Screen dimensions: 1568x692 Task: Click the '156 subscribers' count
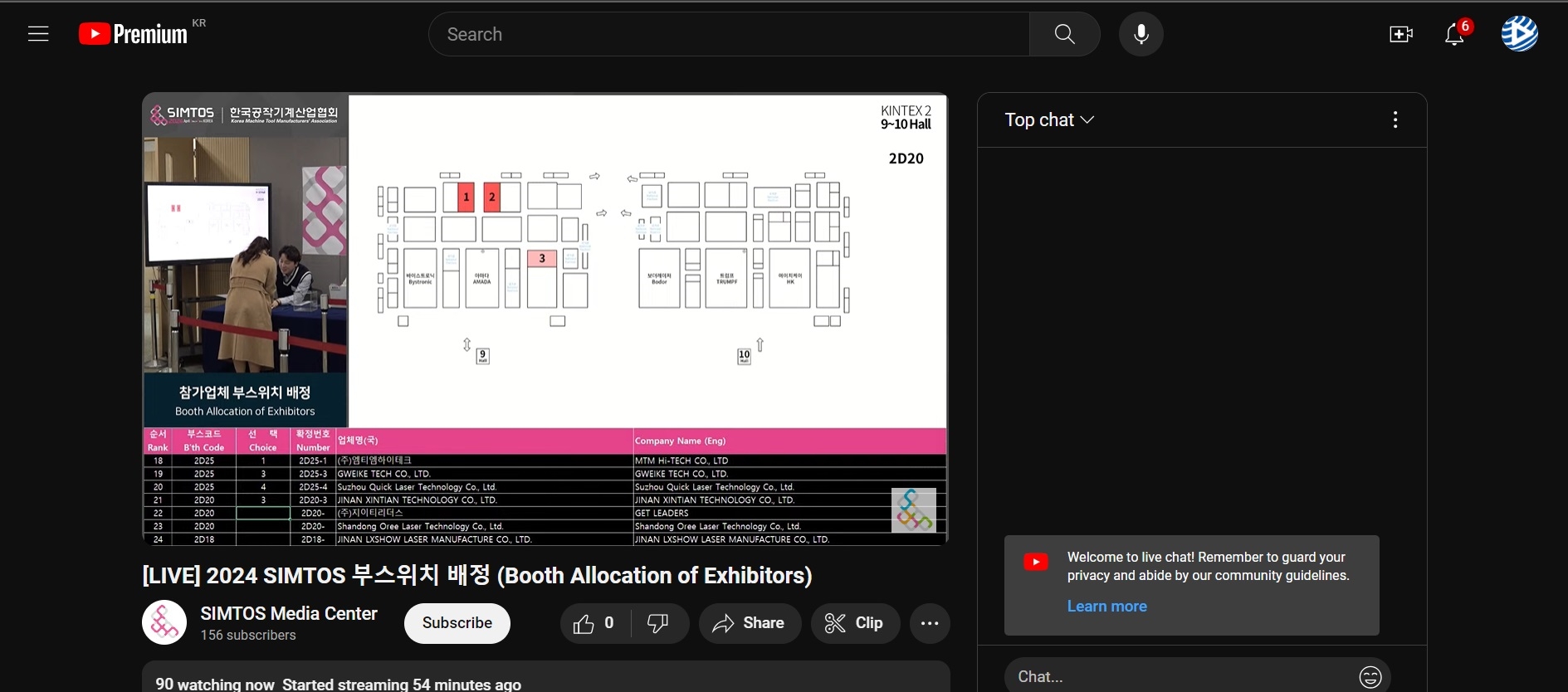click(248, 635)
